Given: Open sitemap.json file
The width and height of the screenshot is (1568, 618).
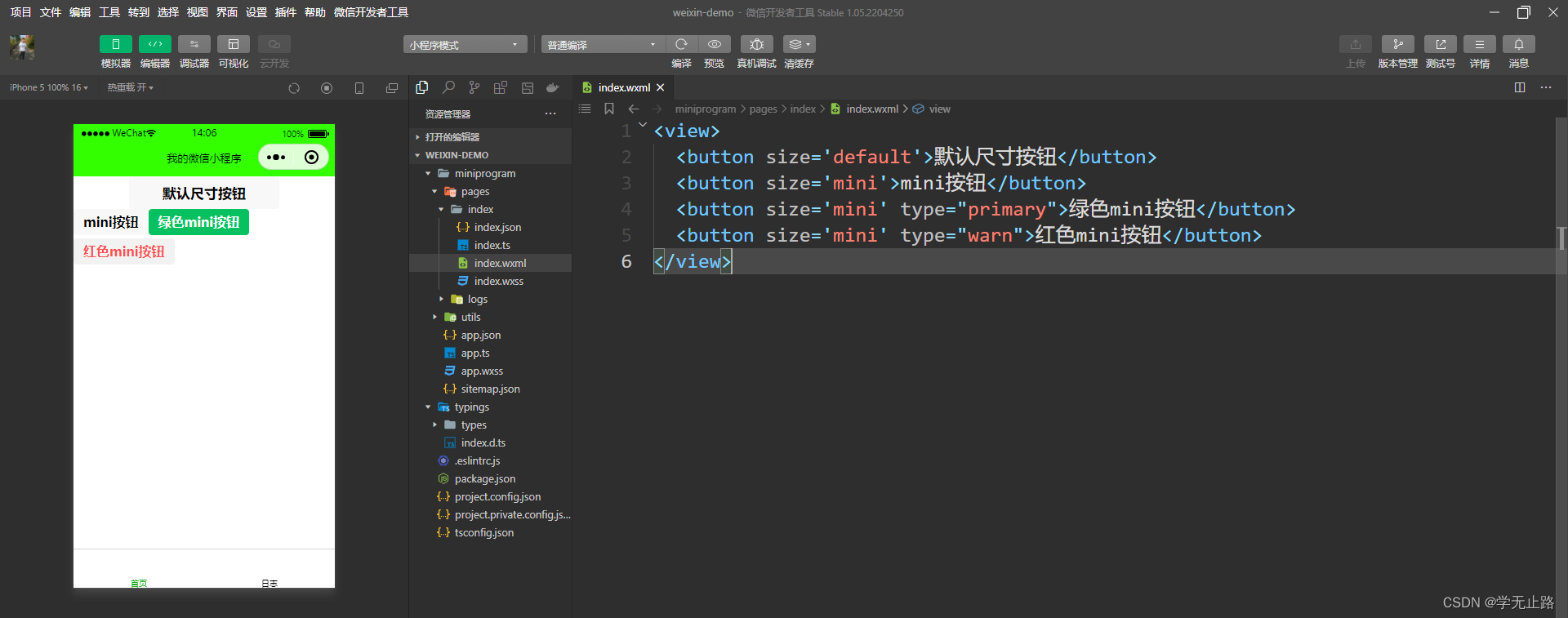Looking at the screenshot, I should click(x=490, y=389).
